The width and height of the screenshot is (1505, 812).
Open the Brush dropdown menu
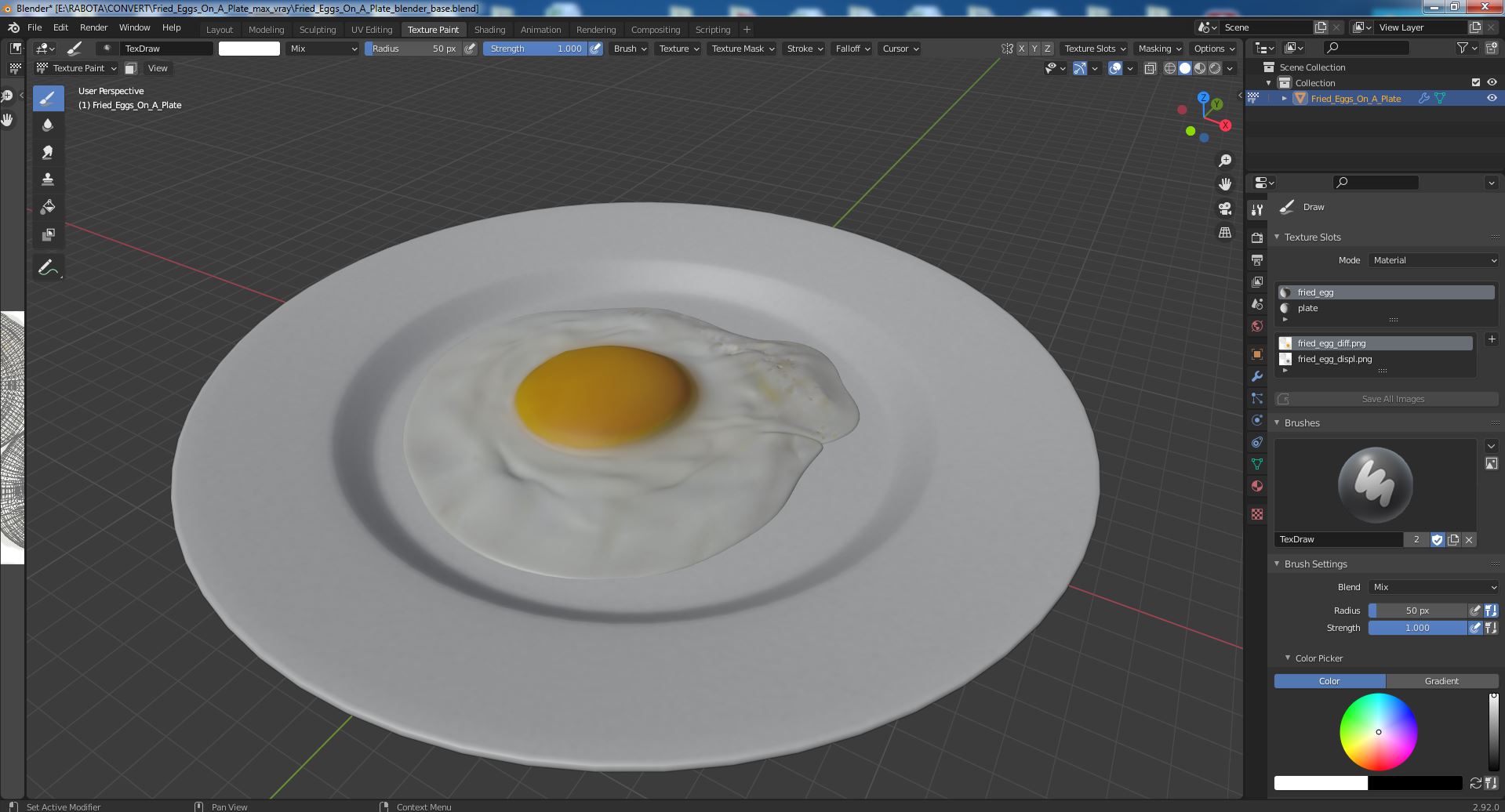[630, 49]
